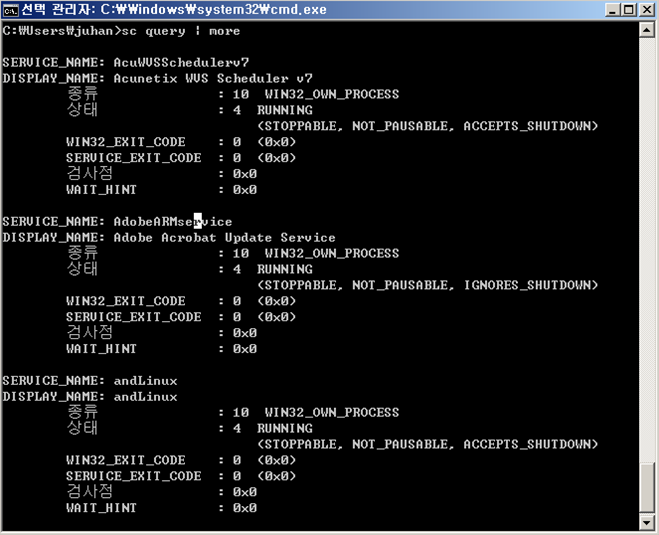Click RUNNING state of AcuWVSSchedulerv7 service
The image size is (659, 535).
285,110
